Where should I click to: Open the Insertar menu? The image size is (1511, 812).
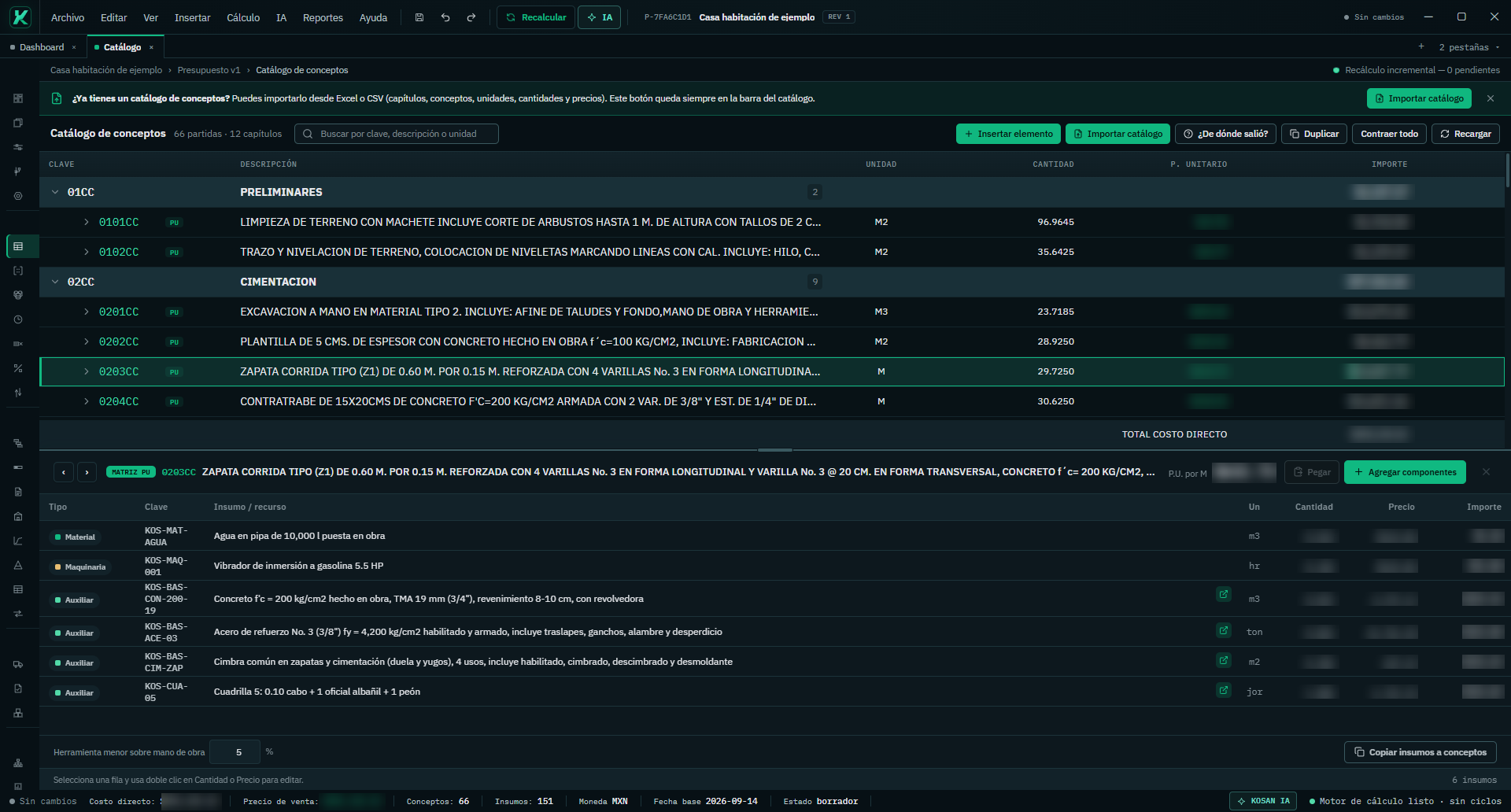192,17
